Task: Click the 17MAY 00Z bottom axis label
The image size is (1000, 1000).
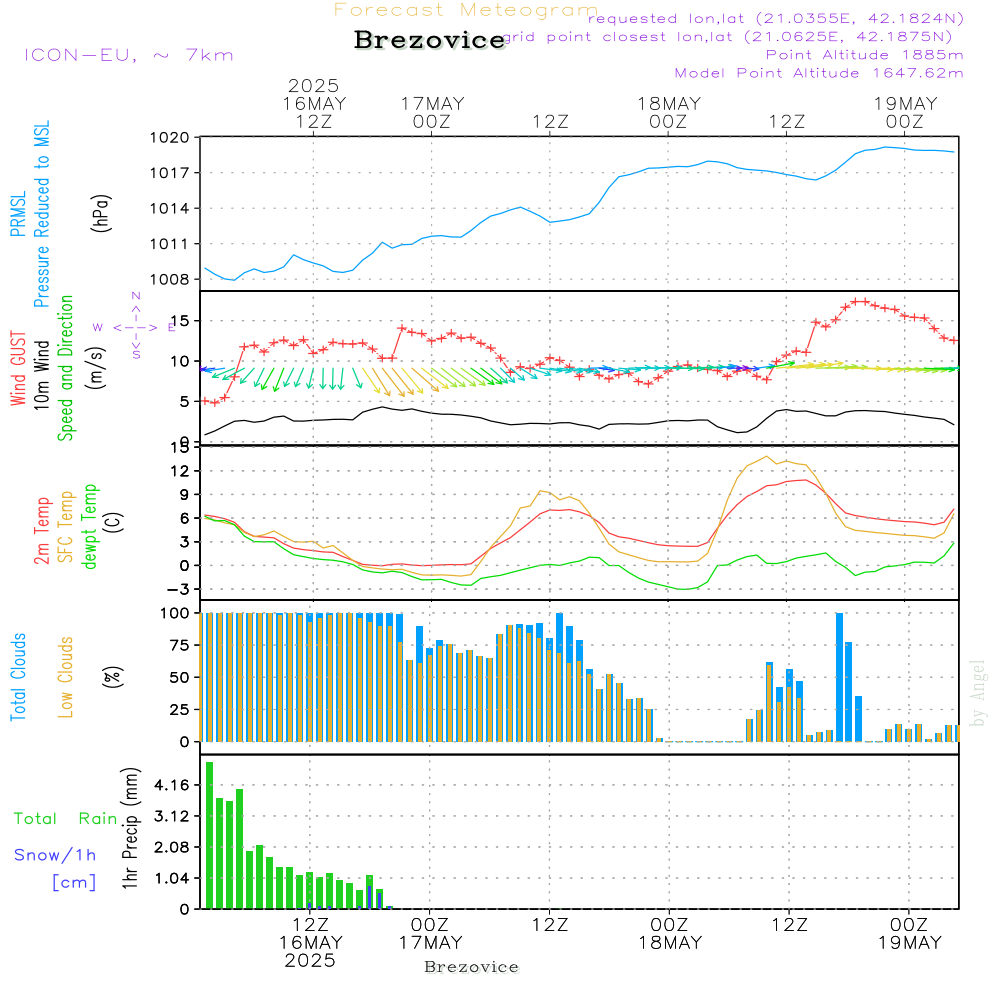Action: click(430, 934)
